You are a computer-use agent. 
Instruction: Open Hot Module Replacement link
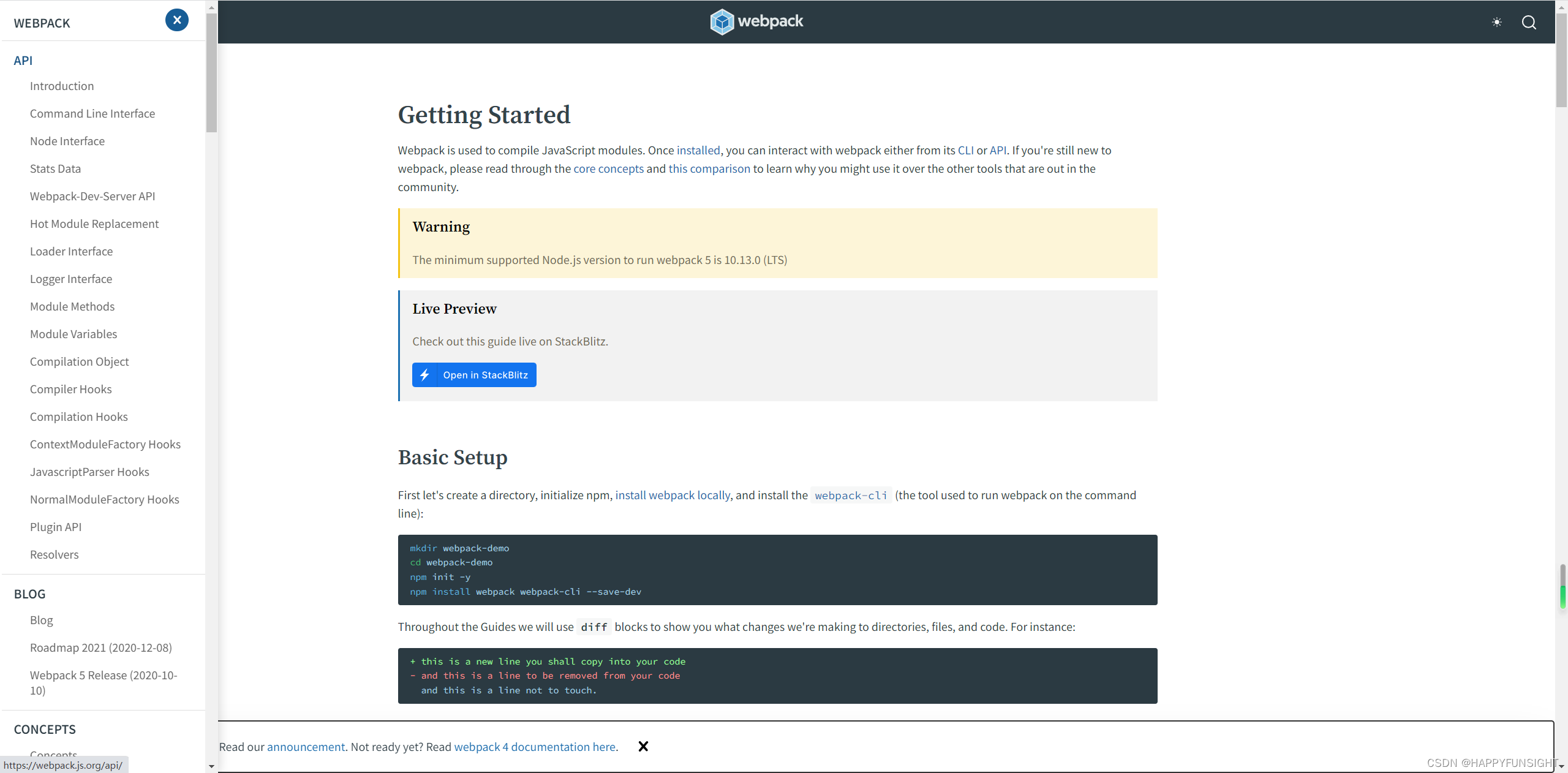tap(94, 224)
